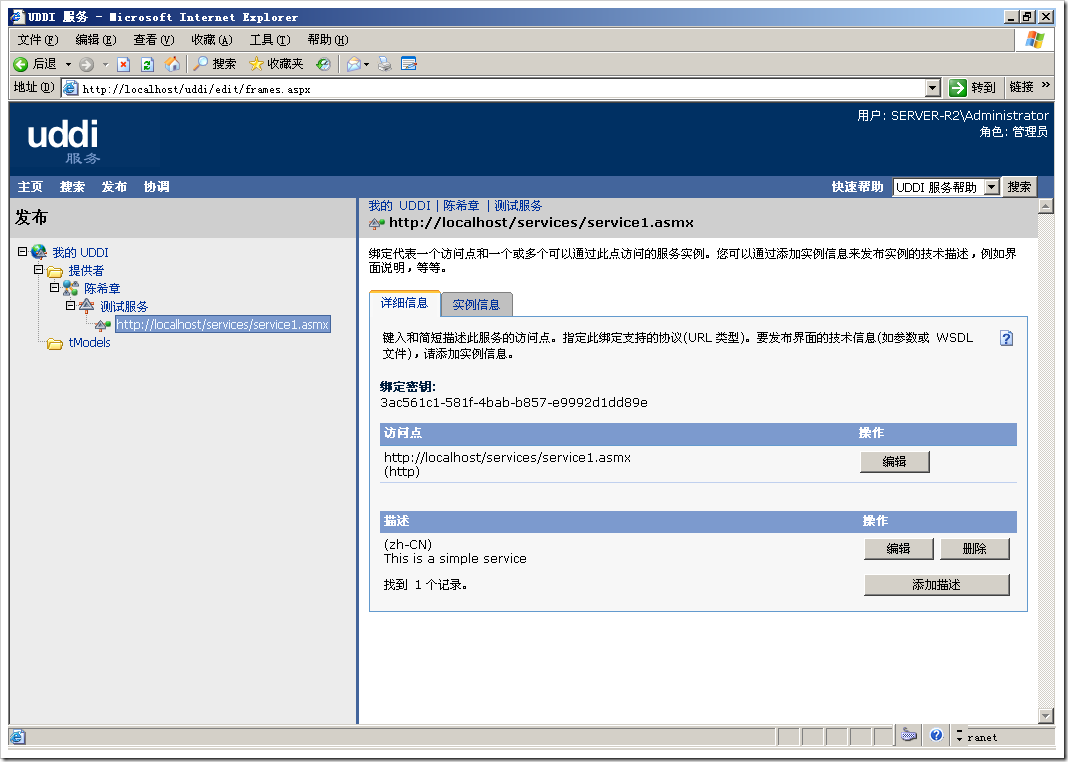This screenshot has height=762, width=1068.
Task: Click the tModels folder icon
Action: tap(55, 343)
